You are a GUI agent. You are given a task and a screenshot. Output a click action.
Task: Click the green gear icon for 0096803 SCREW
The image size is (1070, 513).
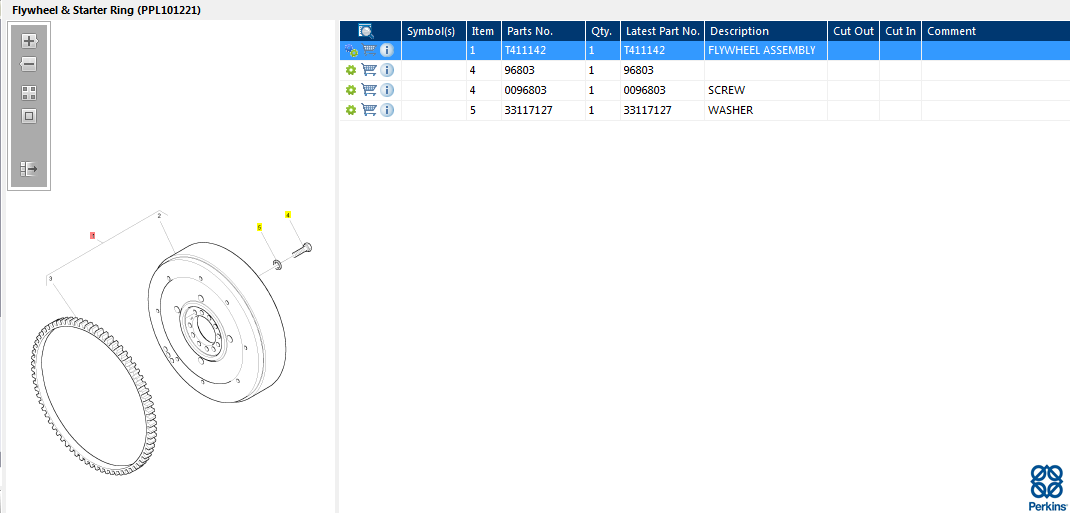351,90
